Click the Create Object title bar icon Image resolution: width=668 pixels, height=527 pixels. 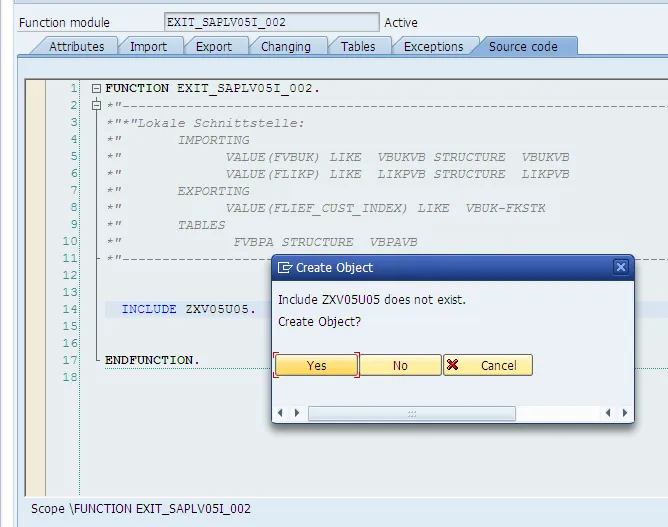click(x=284, y=267)
